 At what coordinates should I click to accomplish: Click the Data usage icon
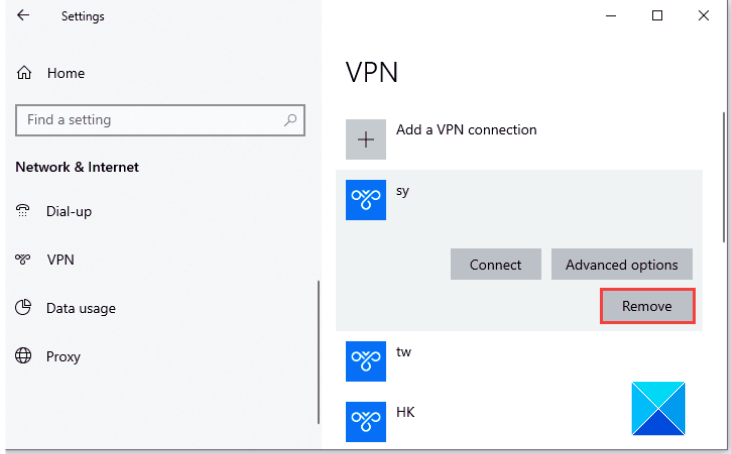24,308
